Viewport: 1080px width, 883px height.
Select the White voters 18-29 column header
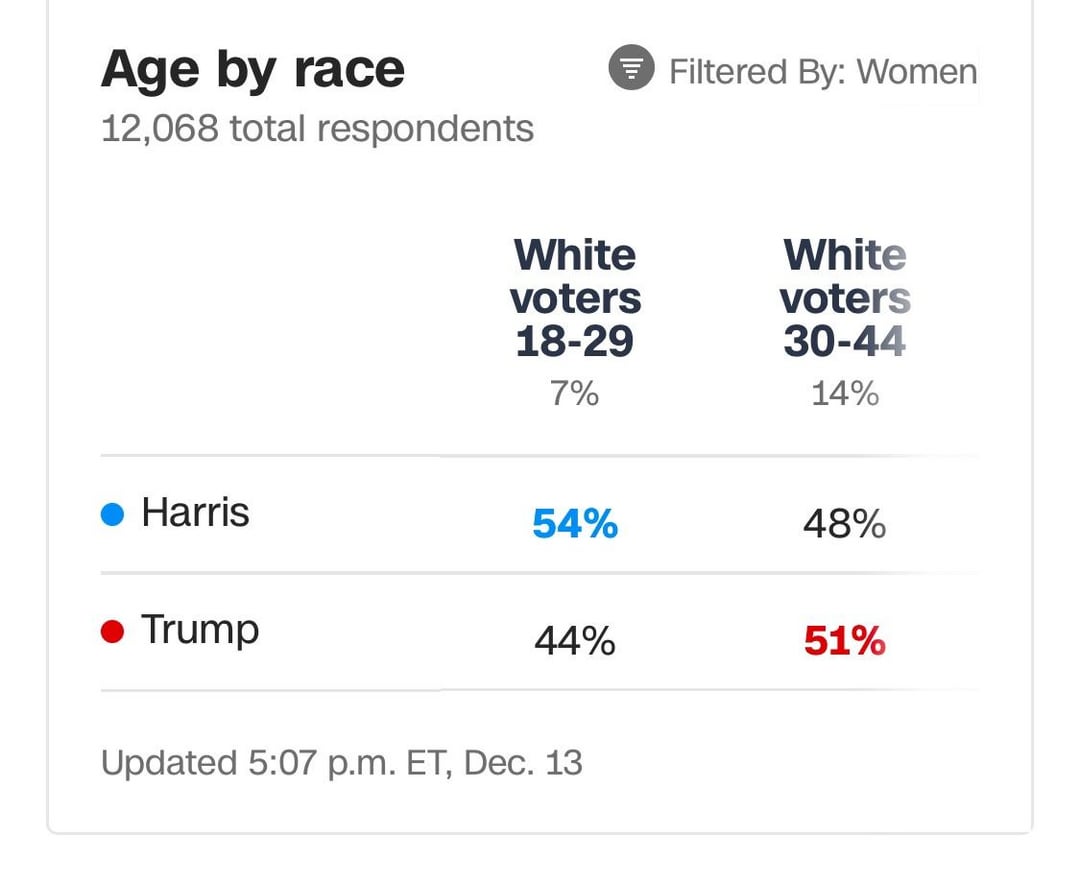pyautogui.click(x=575, y=298)
